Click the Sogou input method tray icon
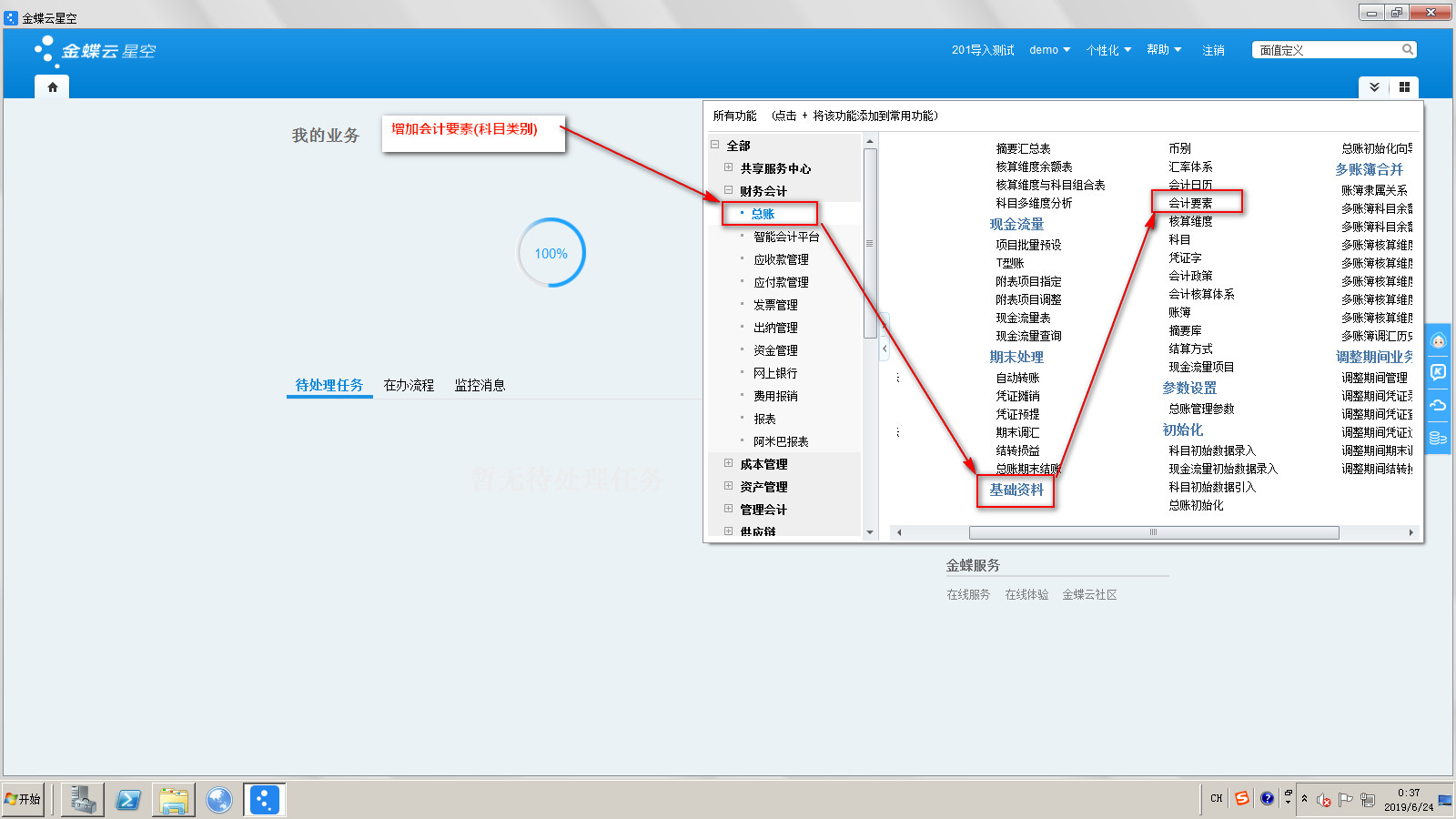This screenshot has width=1456, height=819. point(1242,798)
